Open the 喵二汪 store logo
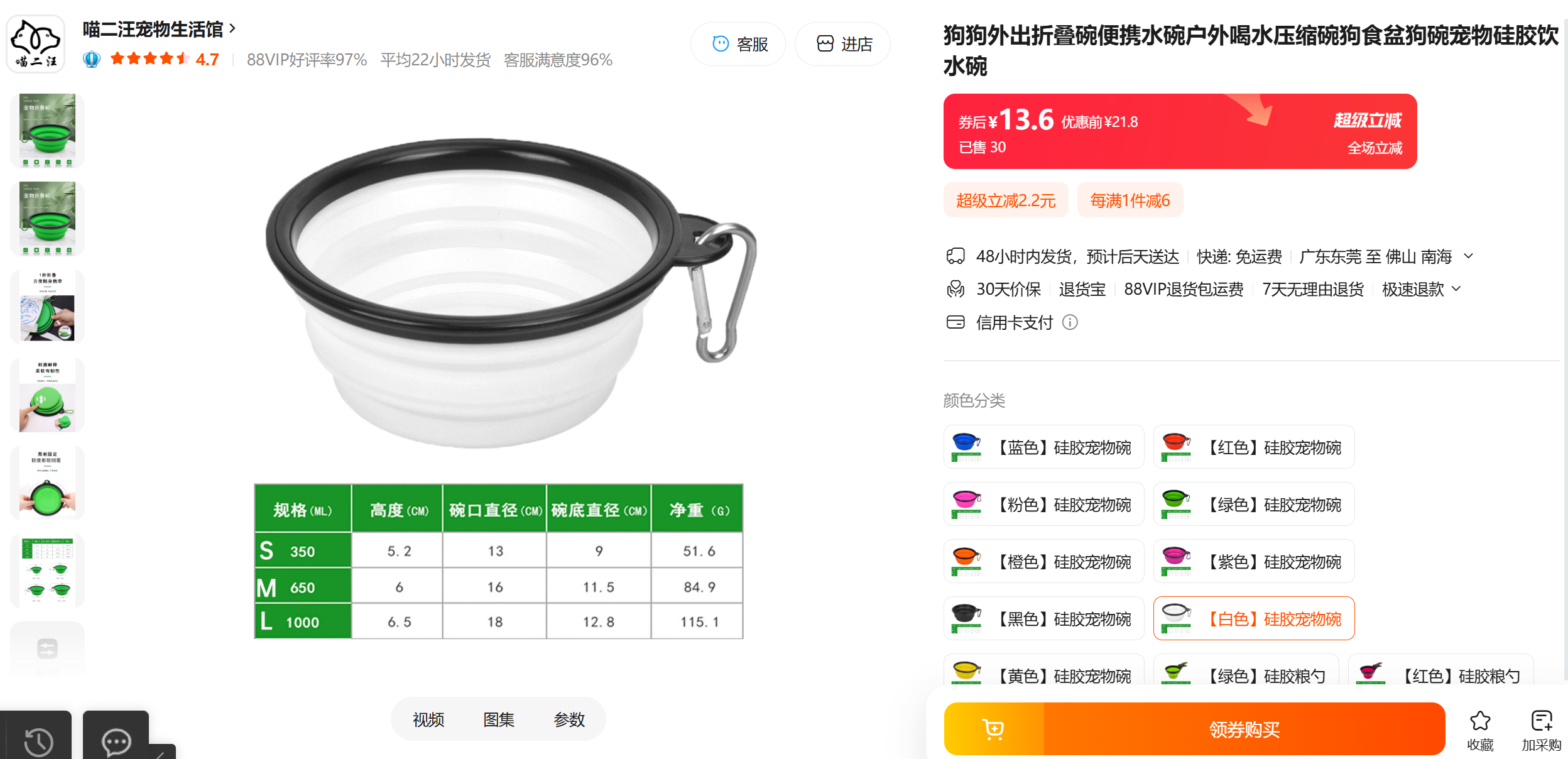1568x759 pixels. [36, 44]
